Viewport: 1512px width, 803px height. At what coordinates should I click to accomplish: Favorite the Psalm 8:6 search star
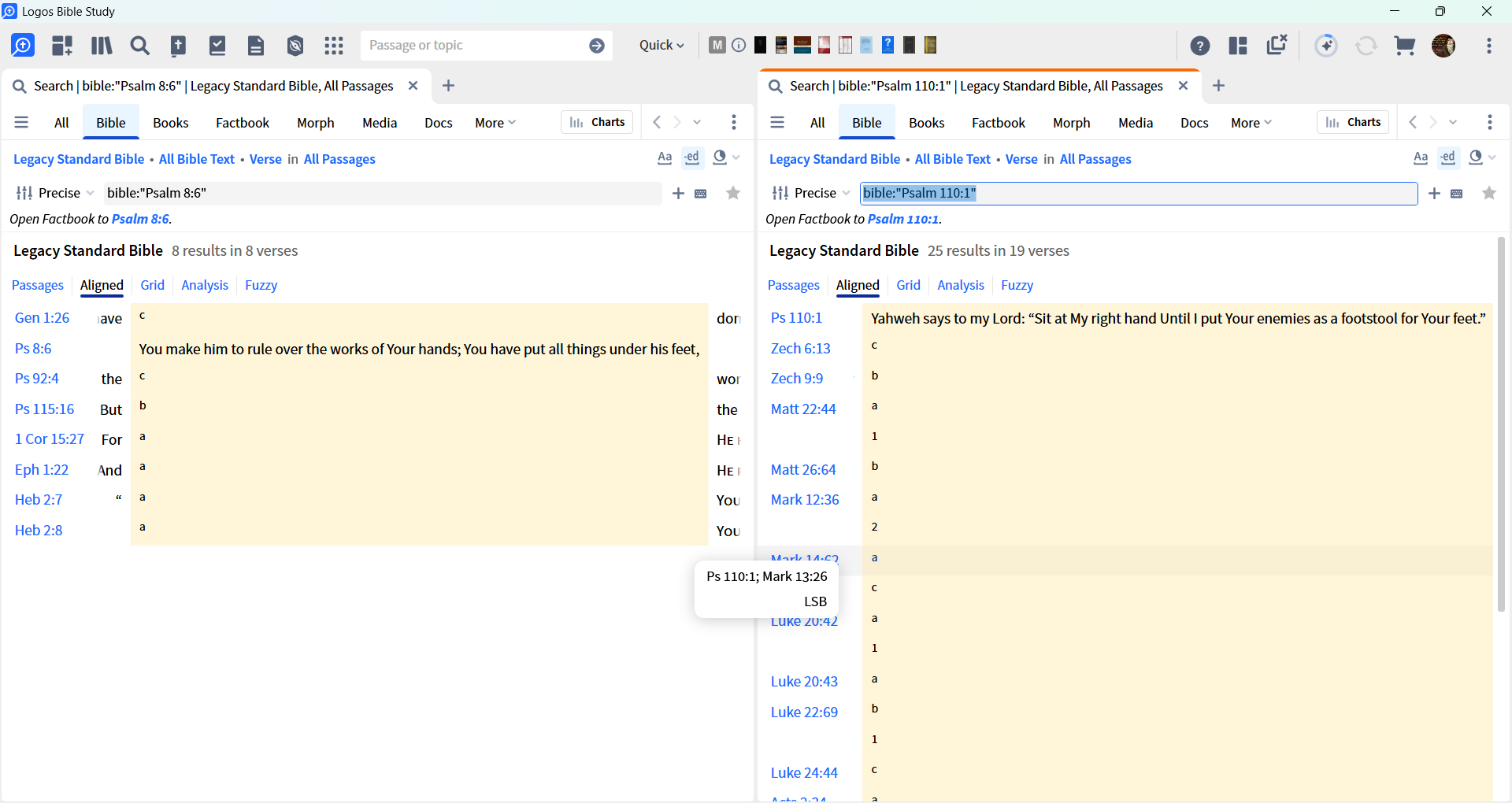733,193
